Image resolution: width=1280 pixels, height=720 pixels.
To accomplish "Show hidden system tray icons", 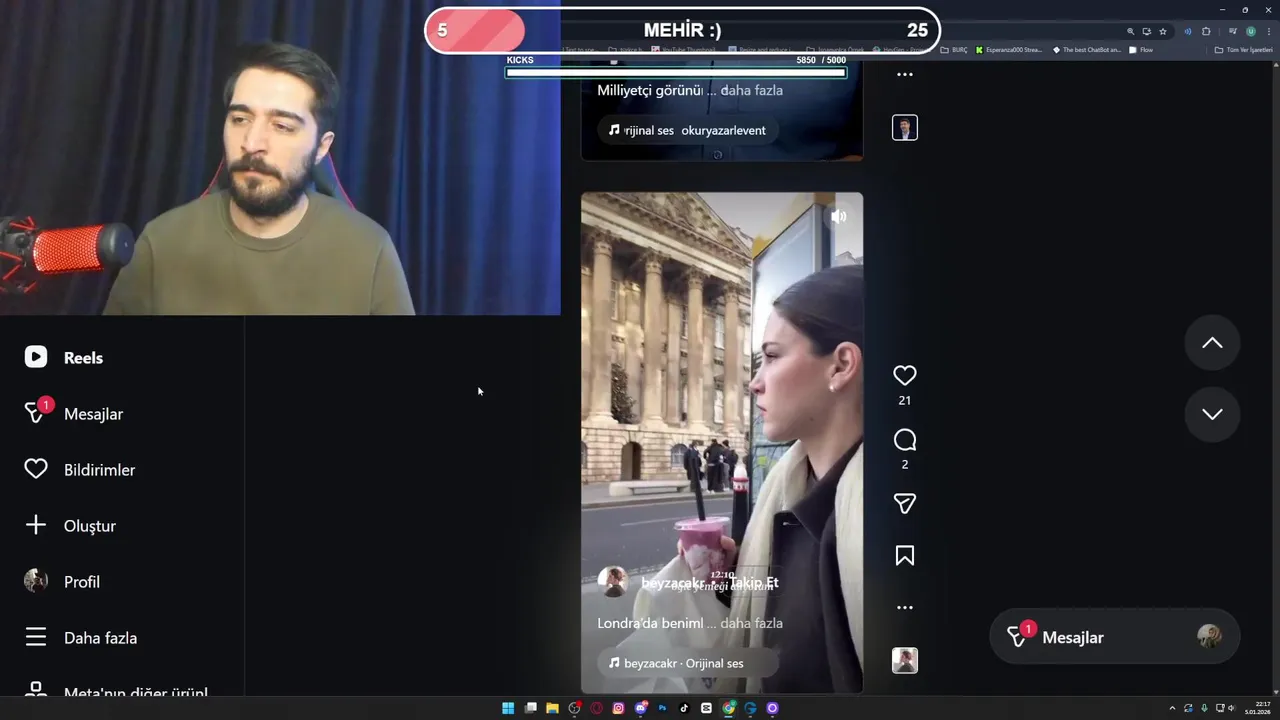I will pos(1173,708).
